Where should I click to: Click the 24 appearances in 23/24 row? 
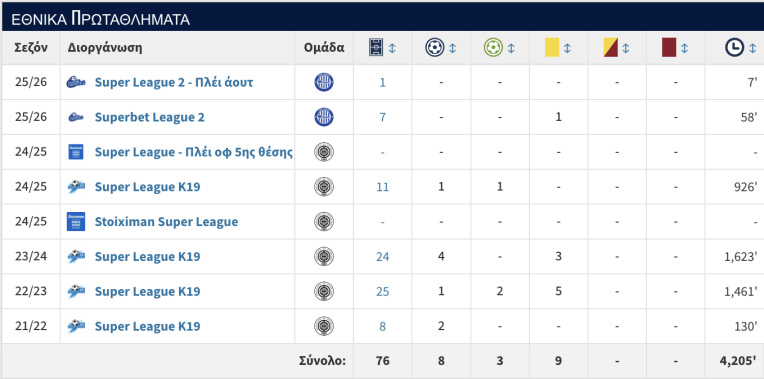(382, 257)
